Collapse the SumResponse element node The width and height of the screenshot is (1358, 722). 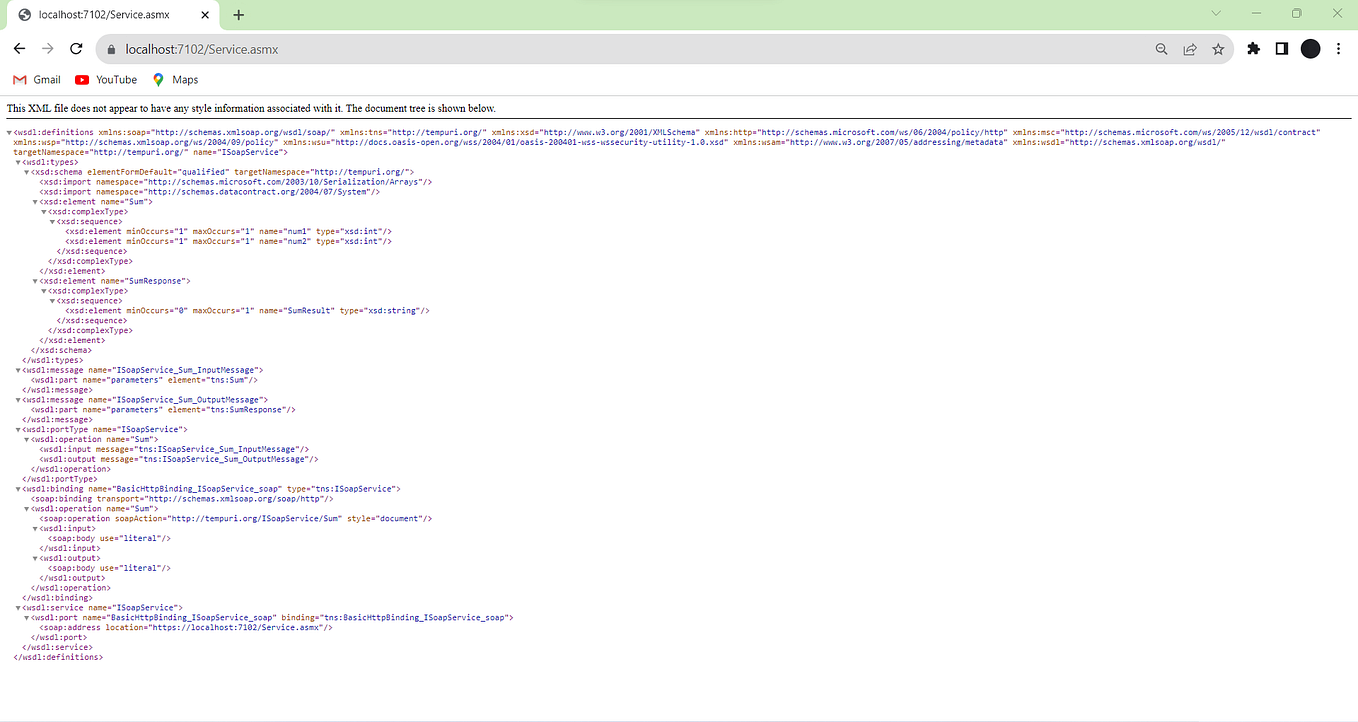click(37, 280)
